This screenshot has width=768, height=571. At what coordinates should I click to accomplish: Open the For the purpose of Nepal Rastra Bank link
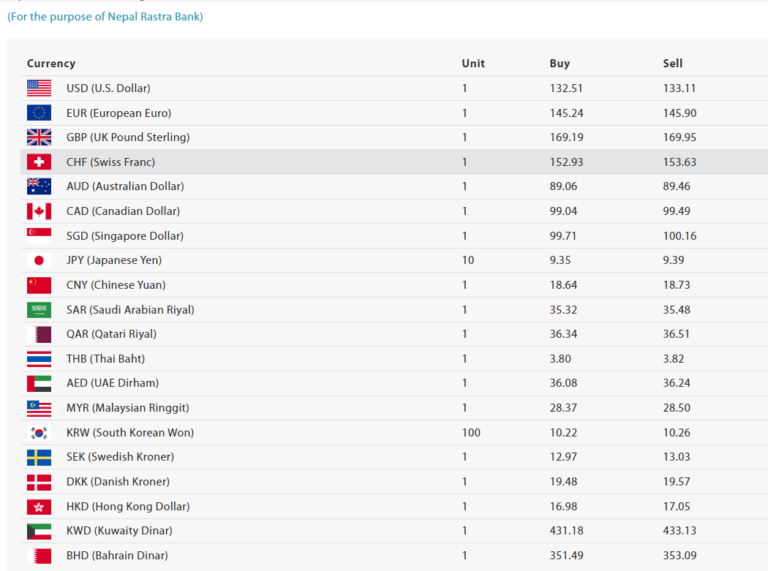coord(105,17)
